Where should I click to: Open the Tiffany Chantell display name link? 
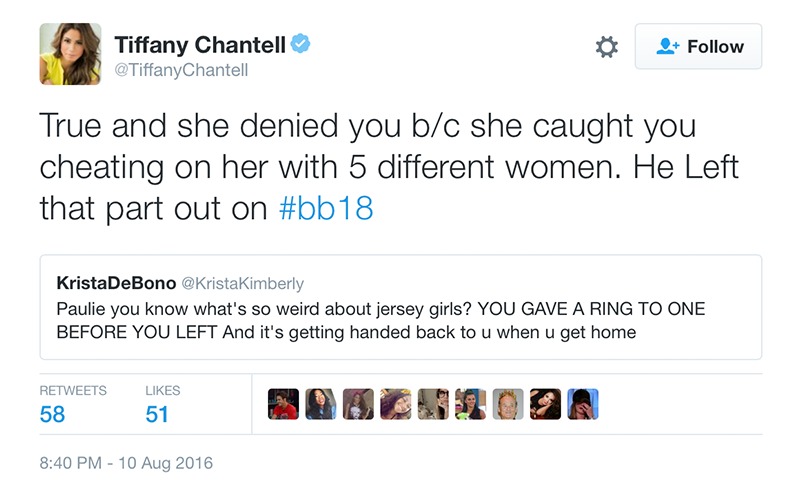200,45
